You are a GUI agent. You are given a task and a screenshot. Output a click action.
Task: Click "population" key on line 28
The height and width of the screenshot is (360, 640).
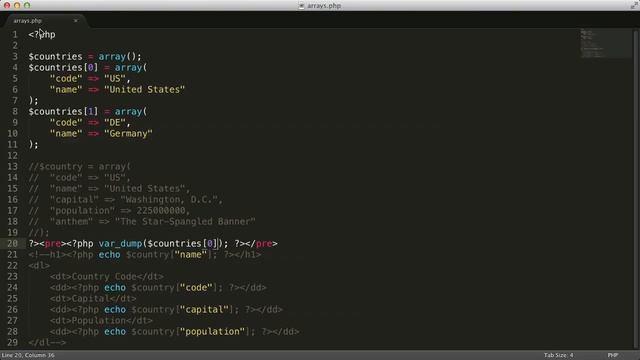pos(213,332)
